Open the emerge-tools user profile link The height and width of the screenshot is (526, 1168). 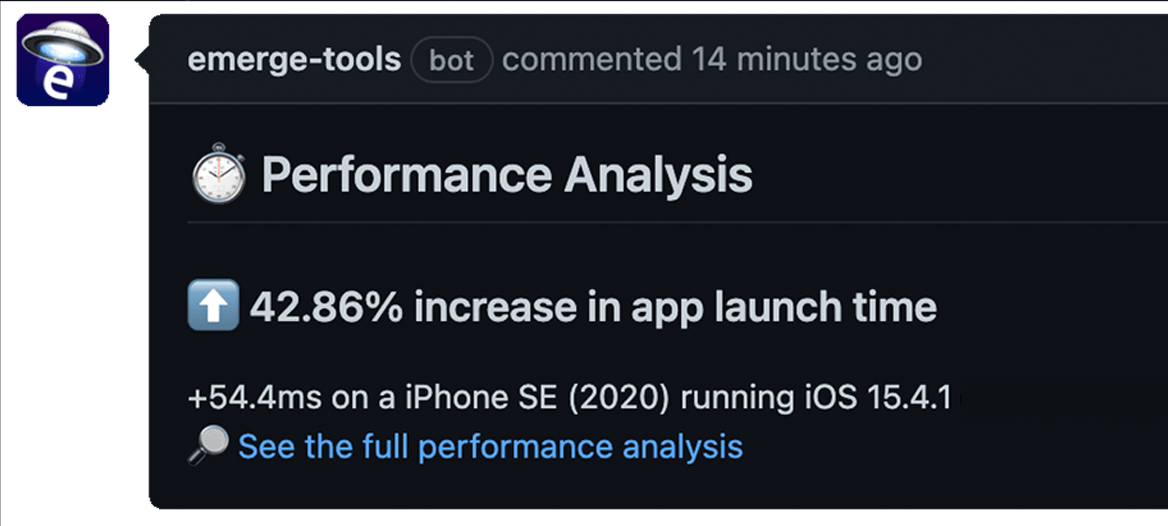click(x=294, y=60)
